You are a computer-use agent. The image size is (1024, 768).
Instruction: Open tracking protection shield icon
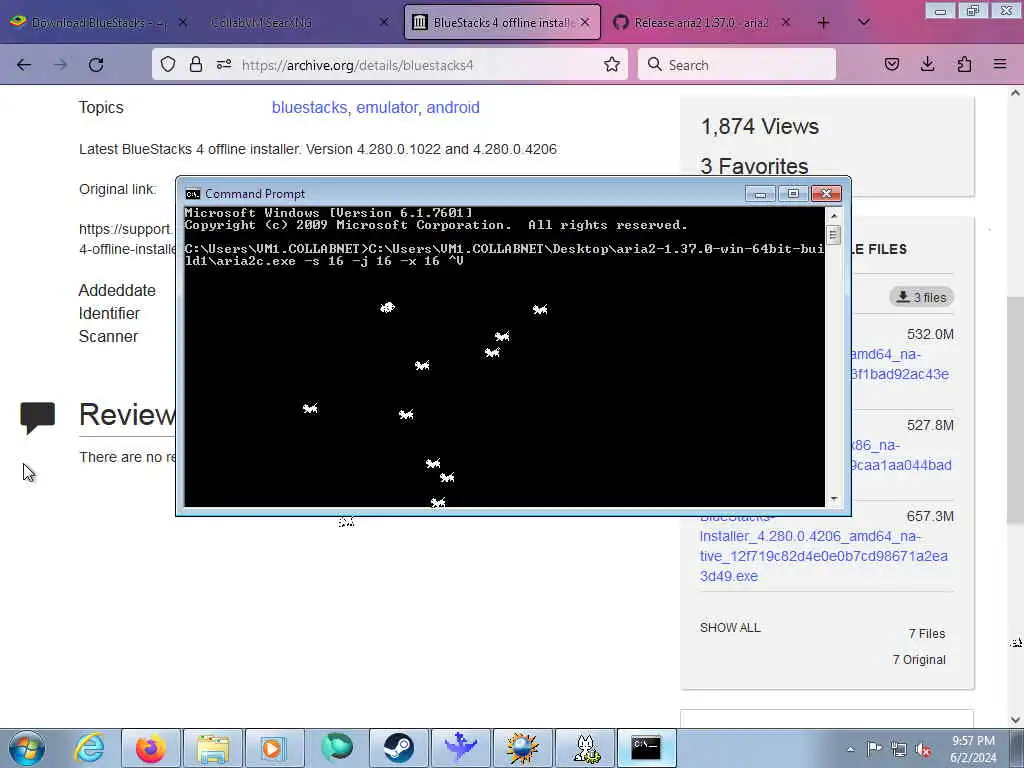[x=168, y=65]
